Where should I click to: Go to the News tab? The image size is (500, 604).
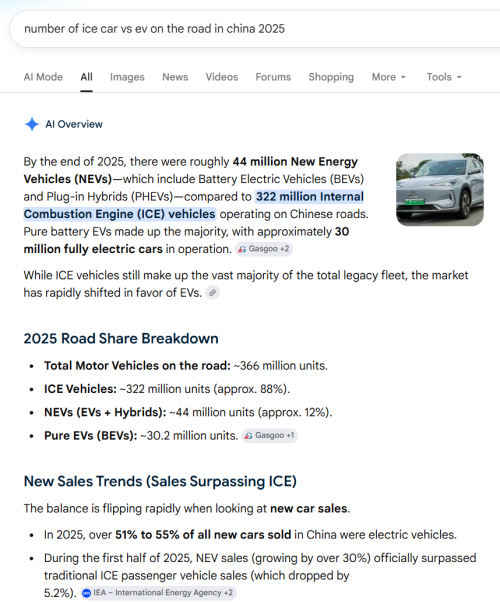[175, 77]
